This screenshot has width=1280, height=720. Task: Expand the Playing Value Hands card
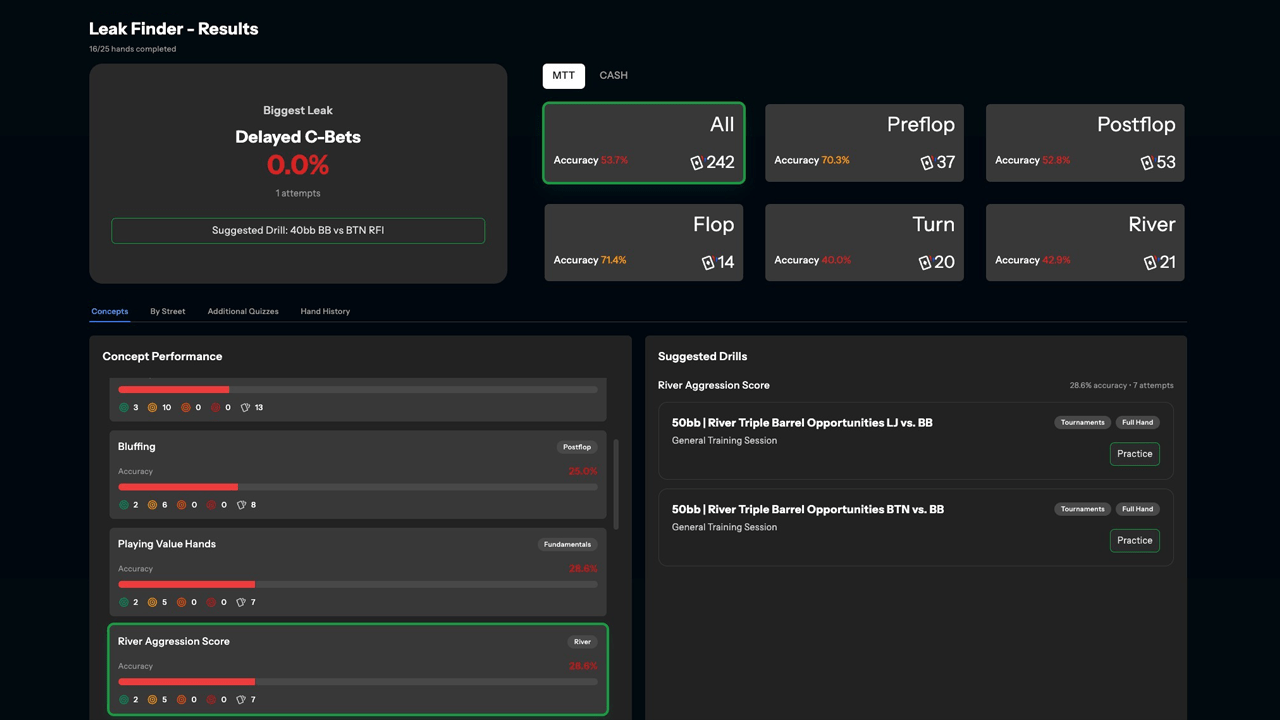pyautogui.click(x=357, y=572)
